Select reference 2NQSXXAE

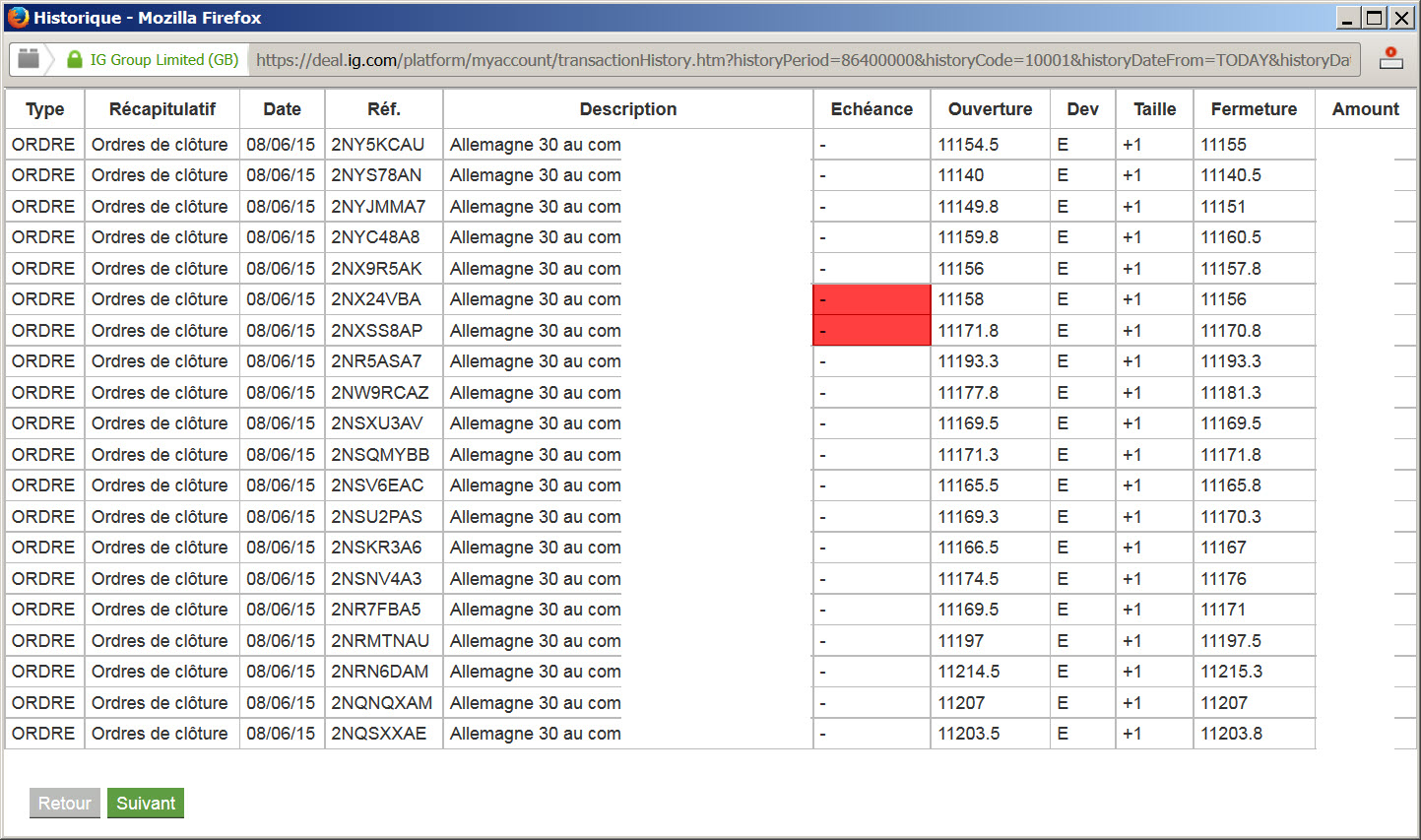[x=379, y=734]
